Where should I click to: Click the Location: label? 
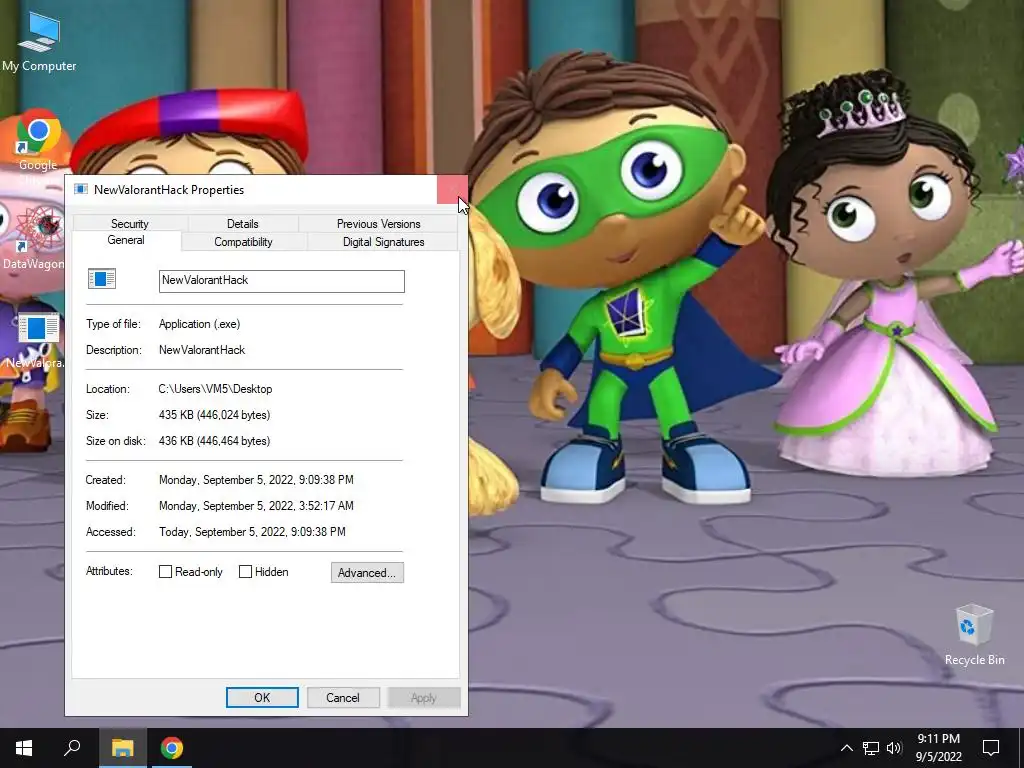coord(108,389)
